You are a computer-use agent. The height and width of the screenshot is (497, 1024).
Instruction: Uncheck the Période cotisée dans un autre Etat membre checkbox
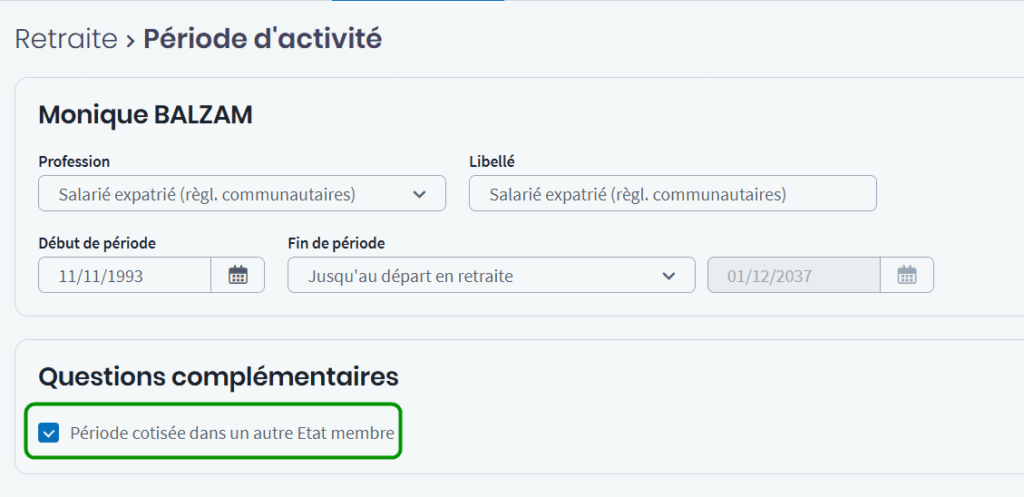[x=48, y=433]
